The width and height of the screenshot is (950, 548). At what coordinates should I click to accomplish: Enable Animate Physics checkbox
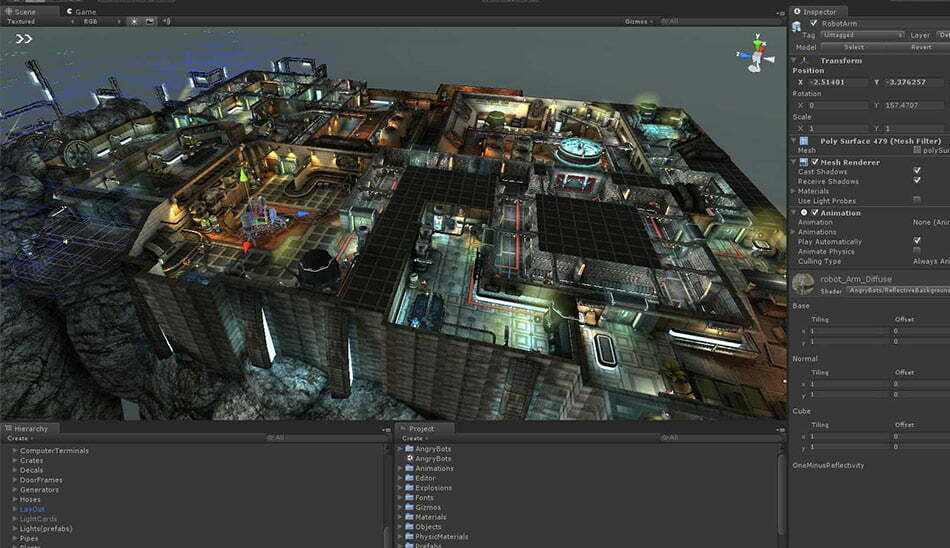click(917, 250)
